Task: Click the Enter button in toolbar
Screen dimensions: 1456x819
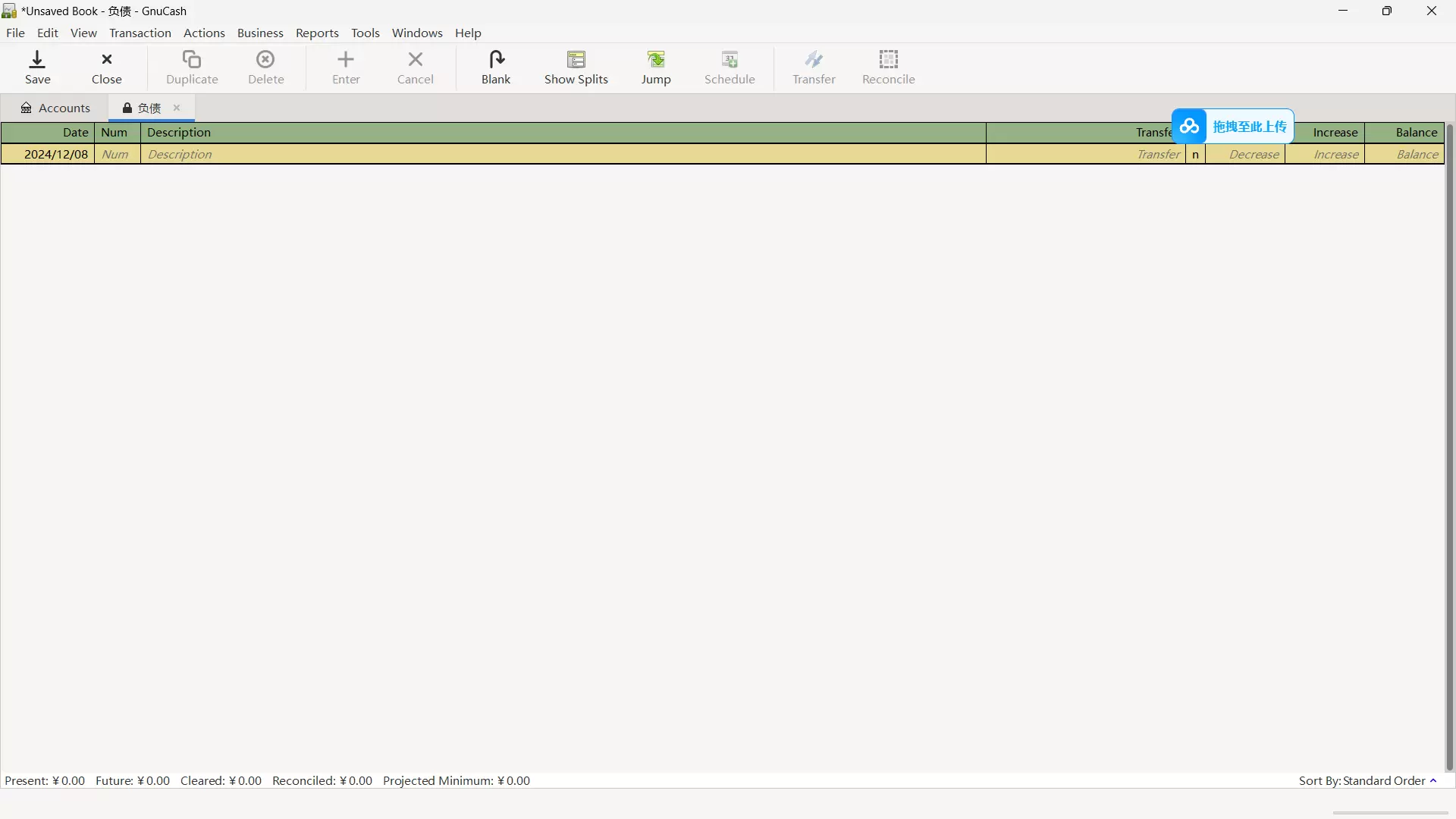Action: point(345,67)
